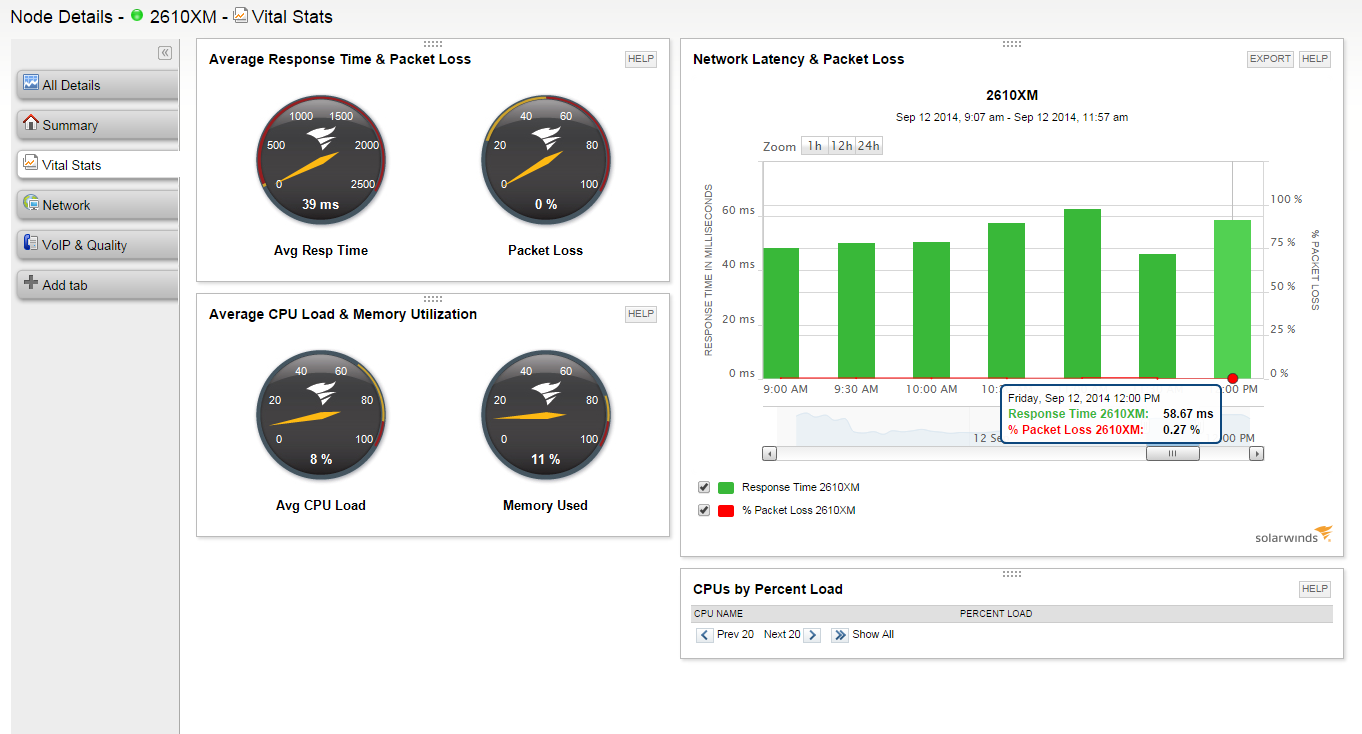The width and height of the screenshot is (1362, 734).
Task: Open the Summary tab
Action: click(98, 125)
